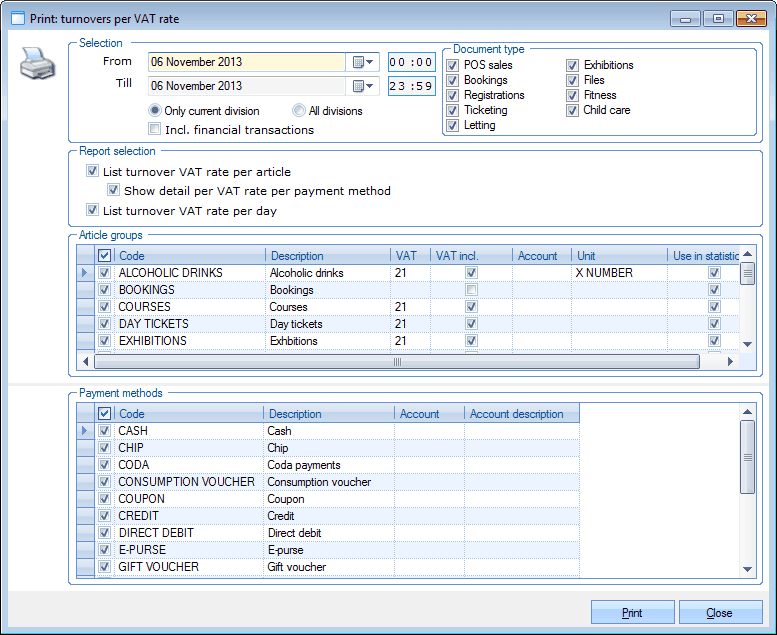Click the Close button
Image resolution: width=777 pixels, height=635 pixels.
[x=719, y=613]
